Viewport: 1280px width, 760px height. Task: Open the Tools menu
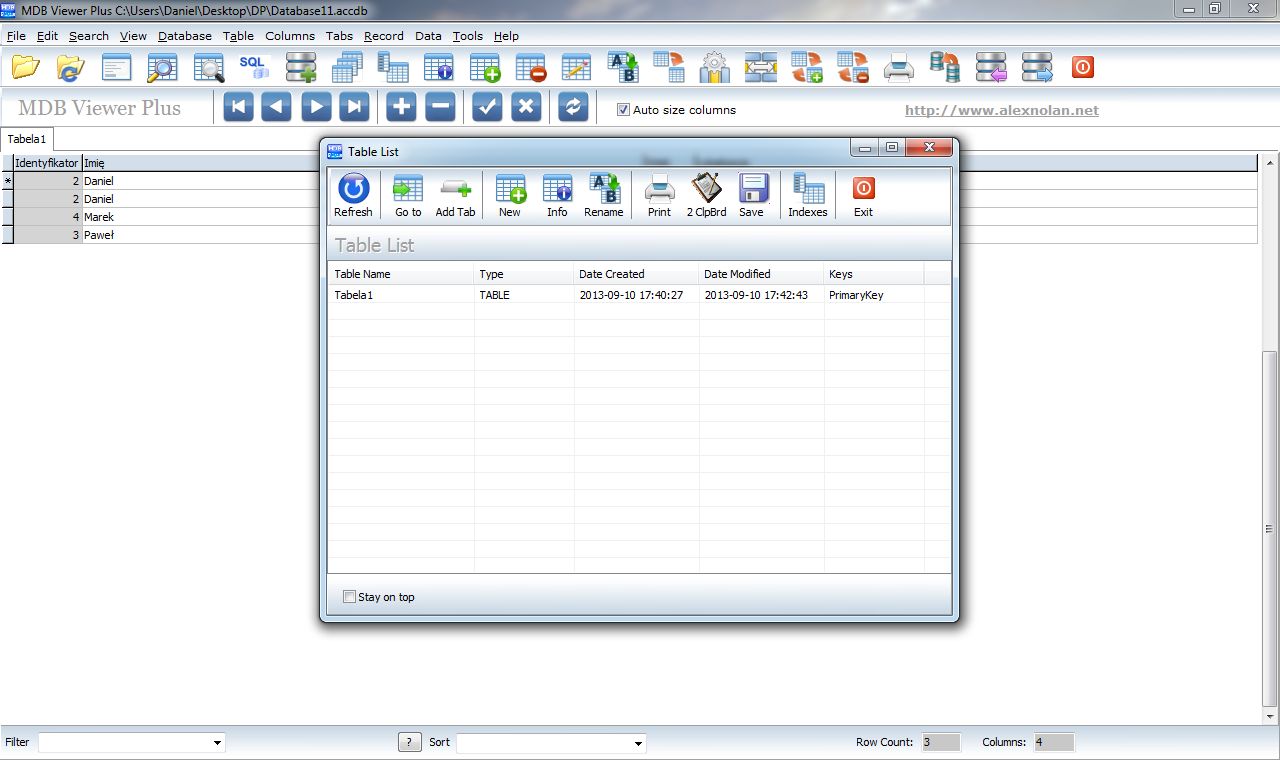(468, 36)
